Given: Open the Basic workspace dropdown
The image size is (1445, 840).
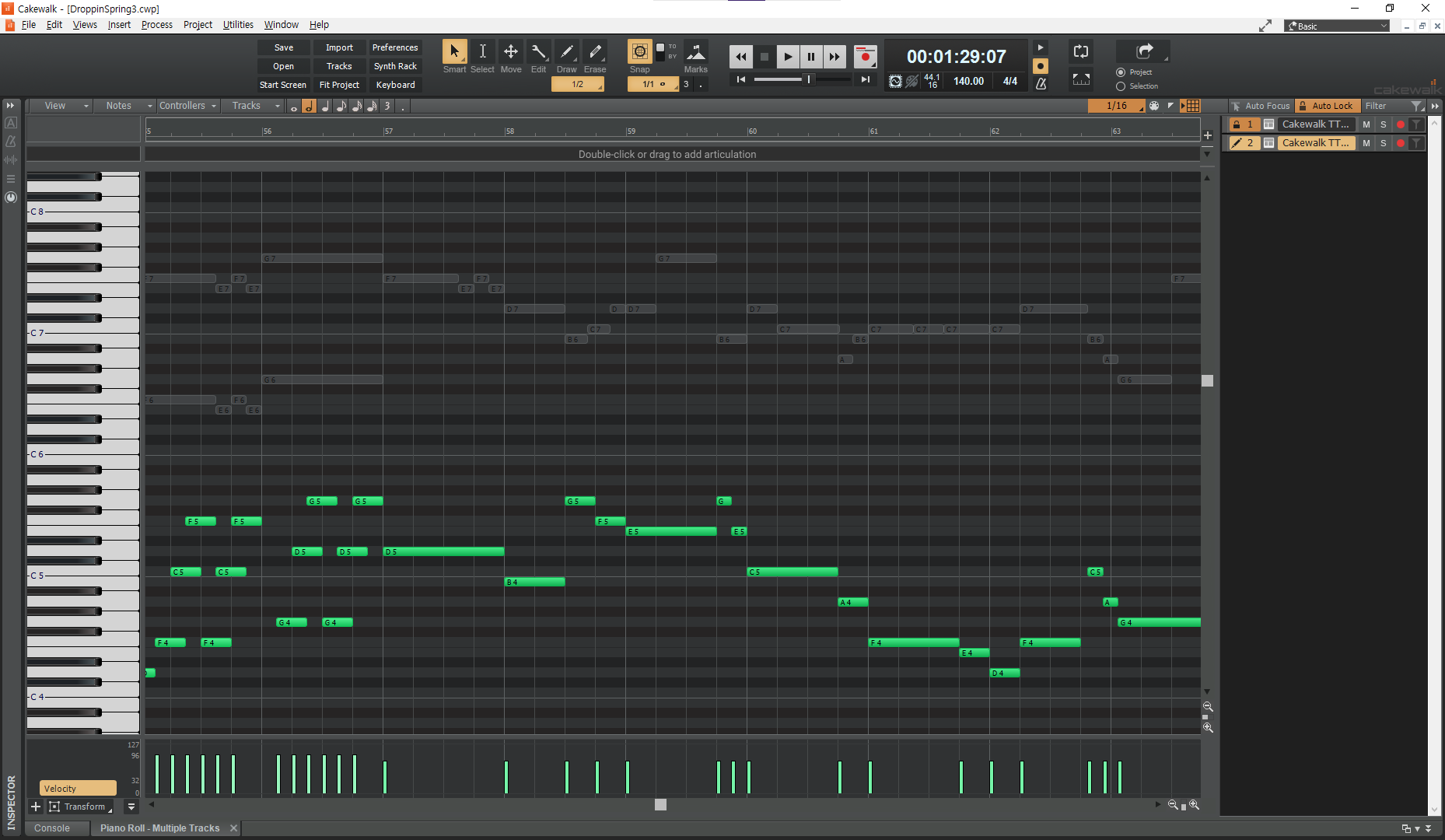Looking at the screenshot, I should (1336, 26).
